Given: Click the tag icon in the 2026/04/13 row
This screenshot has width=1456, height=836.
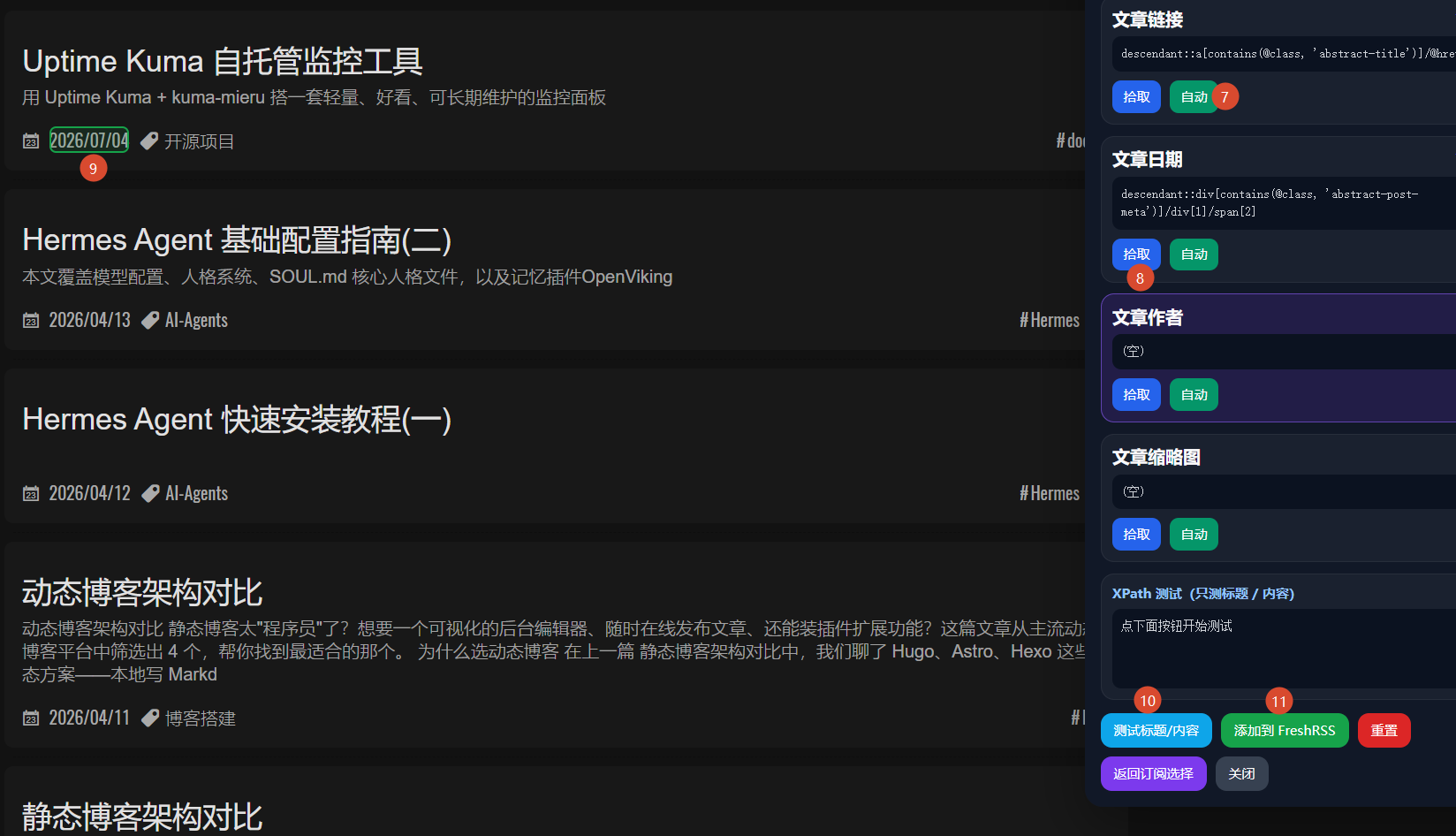Looking at the screenshot, I should (x=150, y=320).
